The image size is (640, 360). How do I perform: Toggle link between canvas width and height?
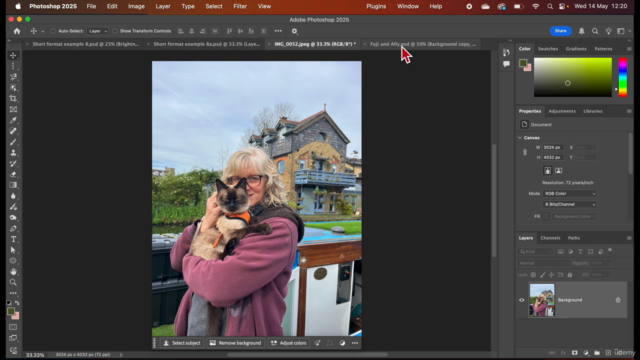pyautogui.click(x=525, y=152)
